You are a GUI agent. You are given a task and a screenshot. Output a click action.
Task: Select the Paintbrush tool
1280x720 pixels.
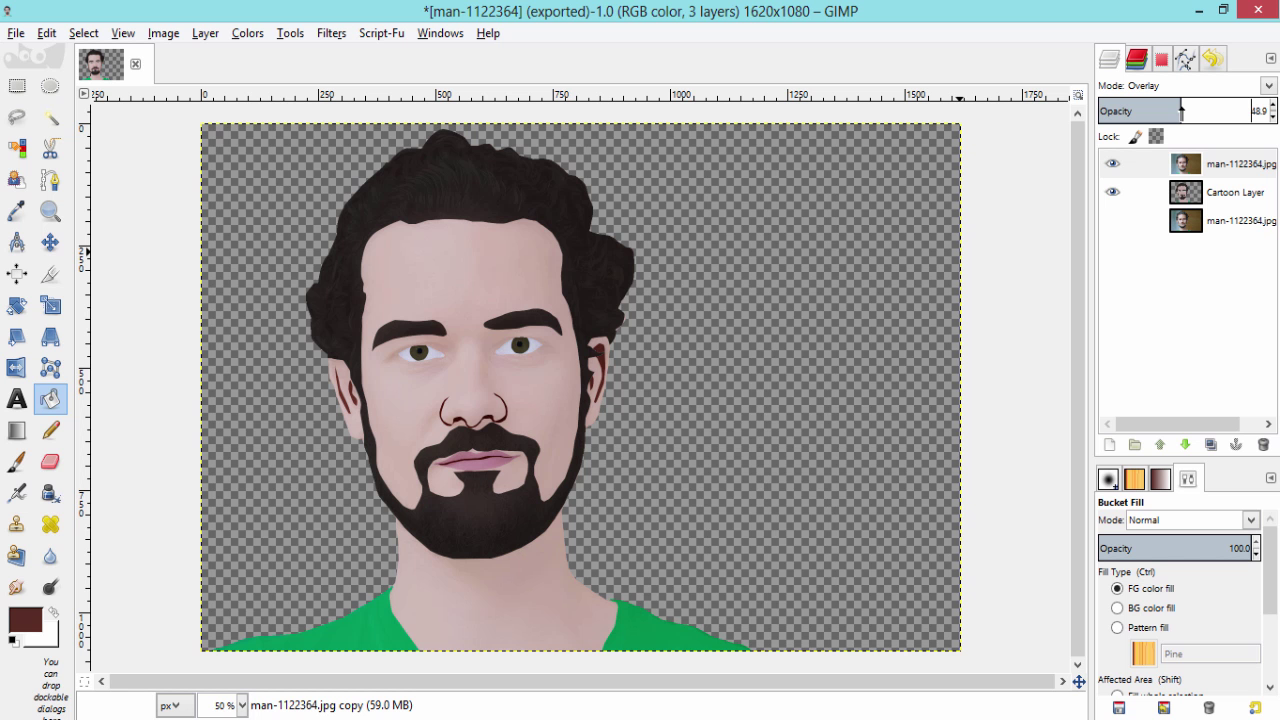pyautogui.click(x=17, y=461)
